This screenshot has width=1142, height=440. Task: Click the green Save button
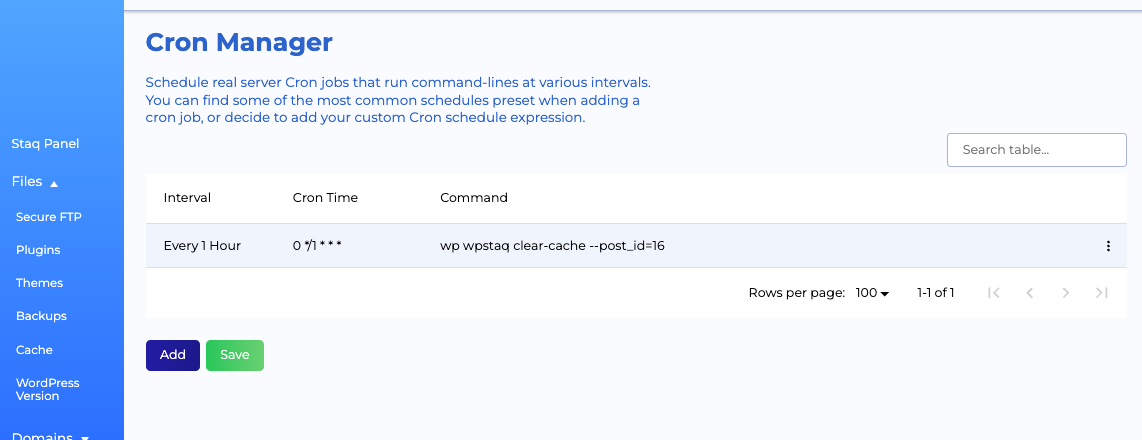coord(235,355)
